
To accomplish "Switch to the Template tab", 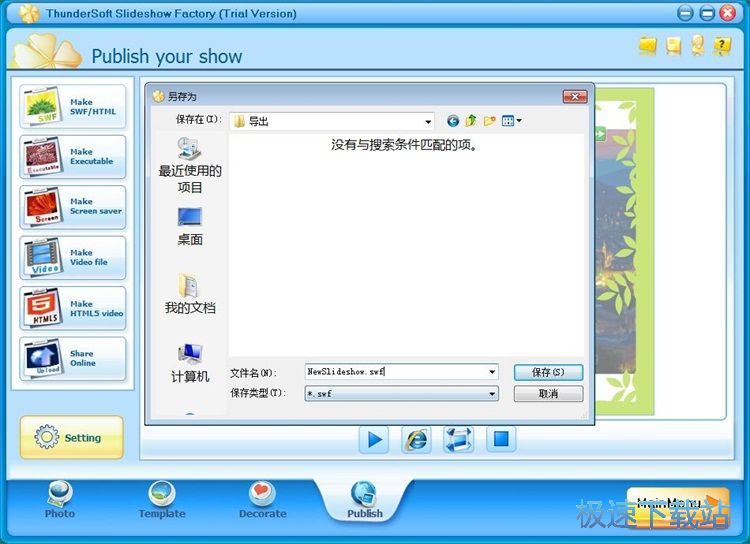I will (x=162, y=500).
